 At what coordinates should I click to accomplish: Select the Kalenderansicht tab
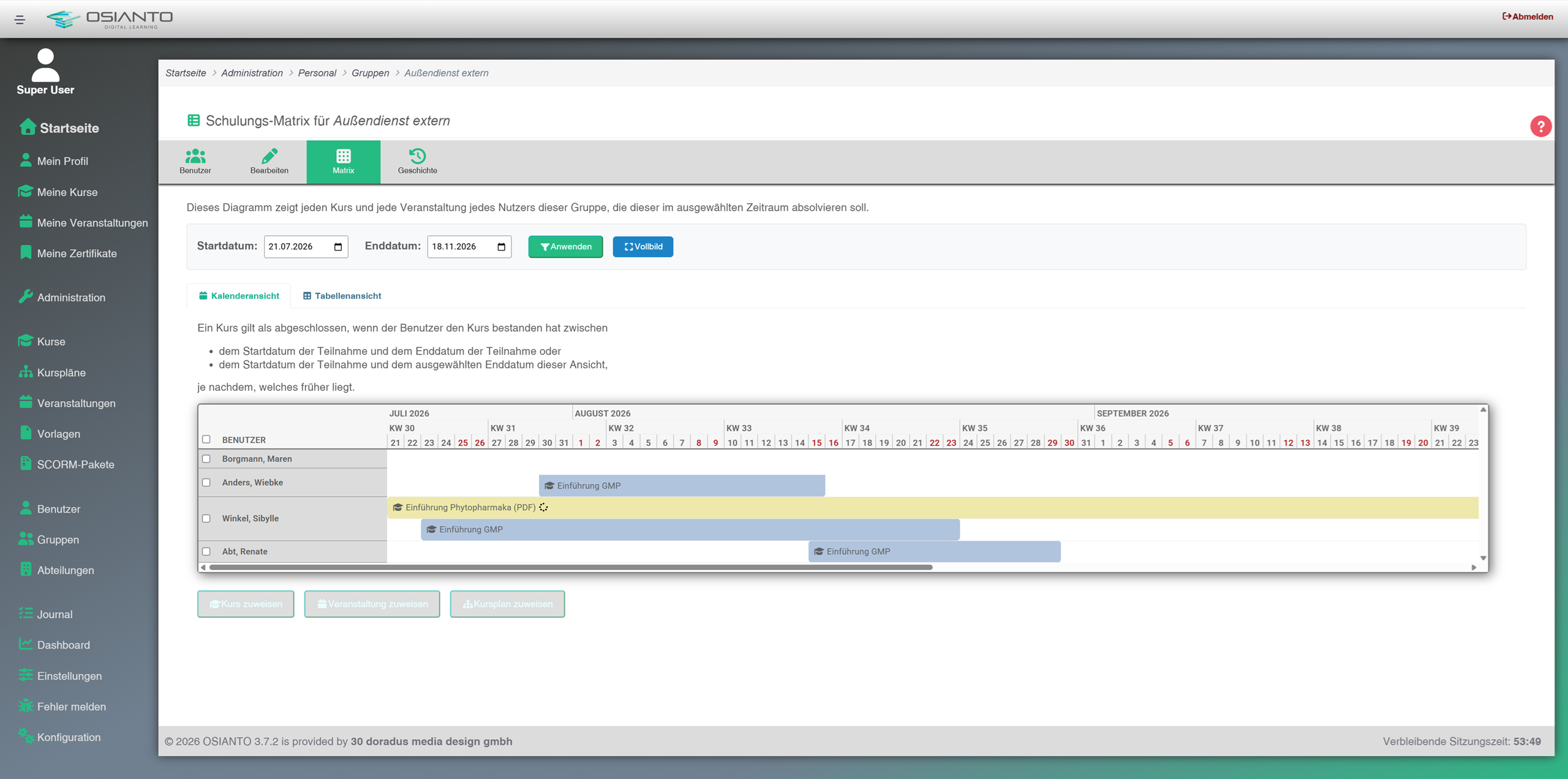point(239,296)
